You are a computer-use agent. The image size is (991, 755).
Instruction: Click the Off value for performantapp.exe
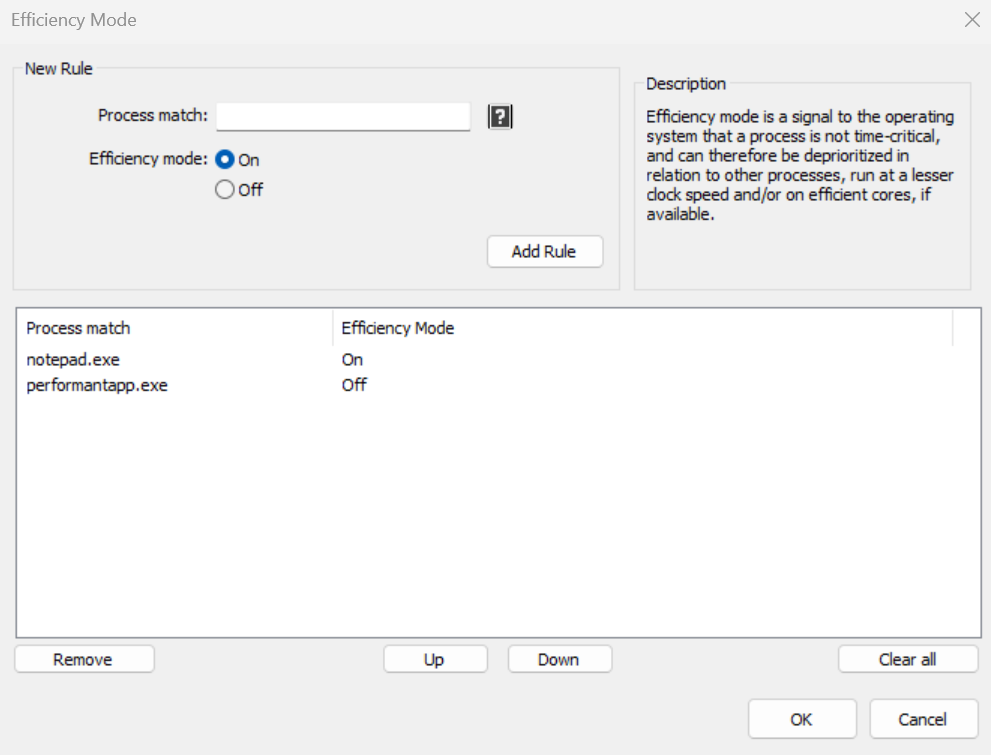pyautogui.click(x=354, y=385)
